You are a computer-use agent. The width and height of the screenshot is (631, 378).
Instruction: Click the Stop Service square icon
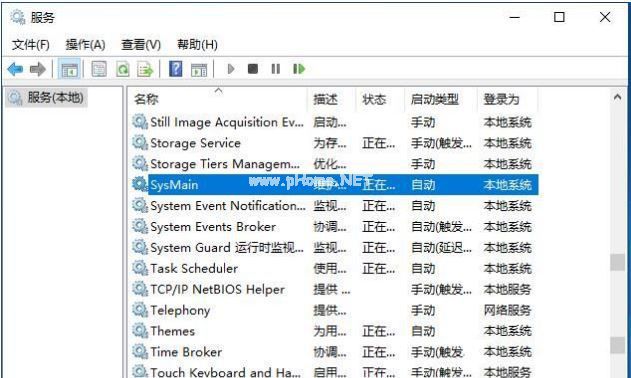pos(253,69)
